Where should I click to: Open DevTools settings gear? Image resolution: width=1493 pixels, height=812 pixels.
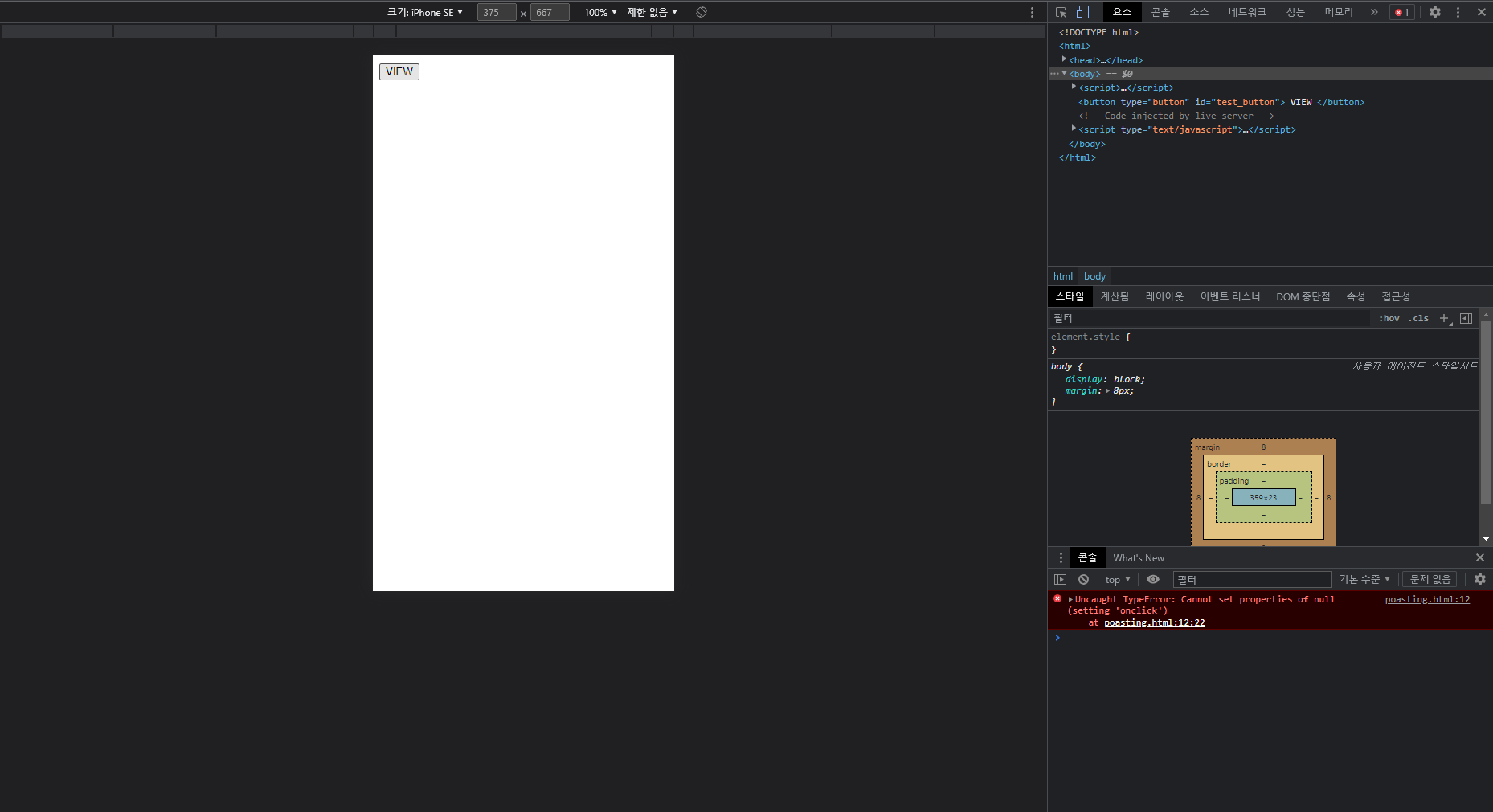coord(1435,12)
